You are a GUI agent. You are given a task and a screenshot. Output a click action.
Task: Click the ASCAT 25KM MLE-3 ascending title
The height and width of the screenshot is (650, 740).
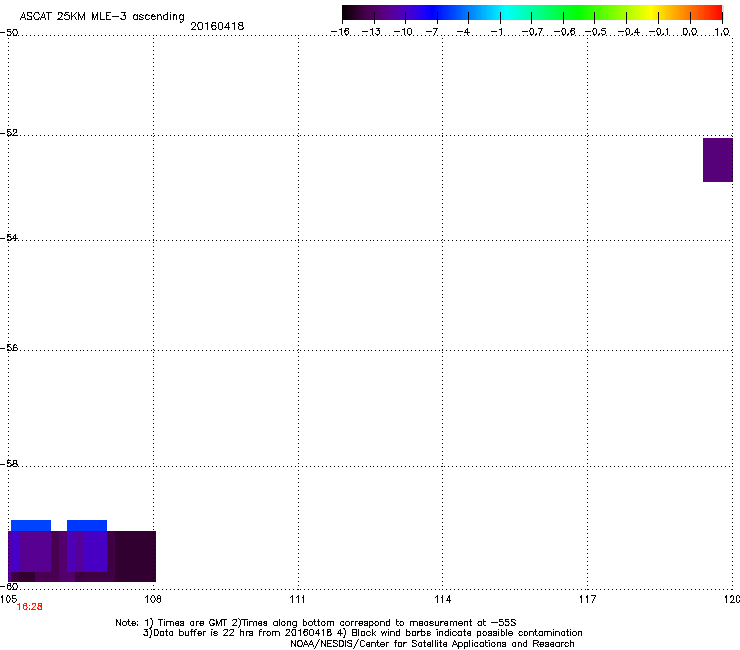pos(102,16)
